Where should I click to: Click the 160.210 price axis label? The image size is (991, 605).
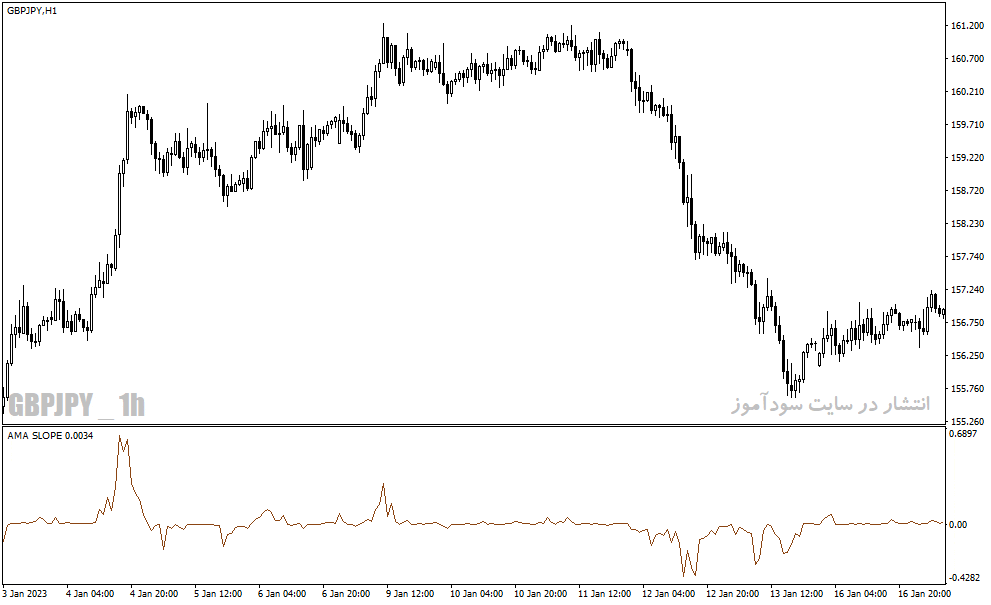pyautogui.click(x=968, y=92)
